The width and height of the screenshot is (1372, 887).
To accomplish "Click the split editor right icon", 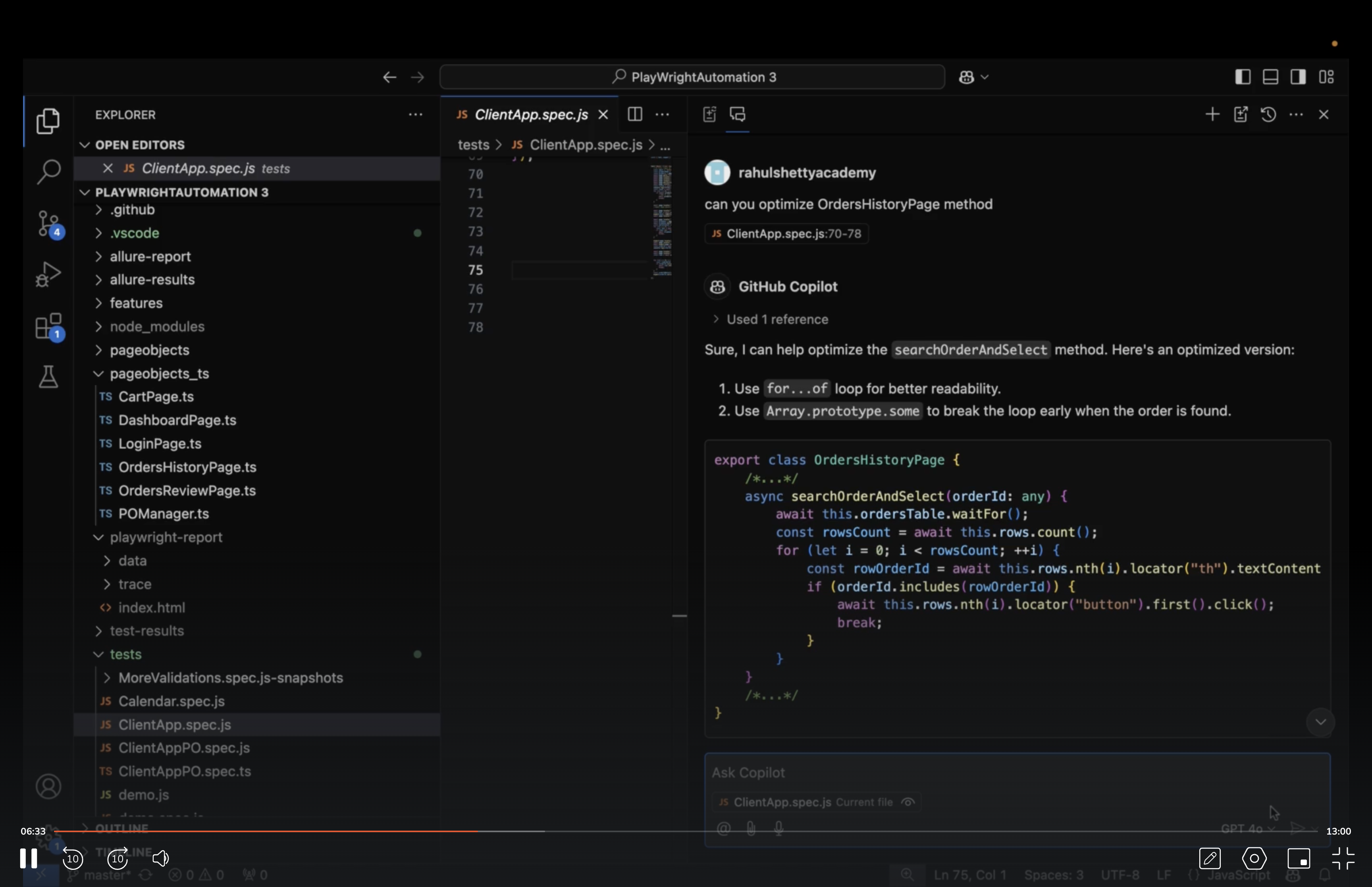I will point(634,115).
